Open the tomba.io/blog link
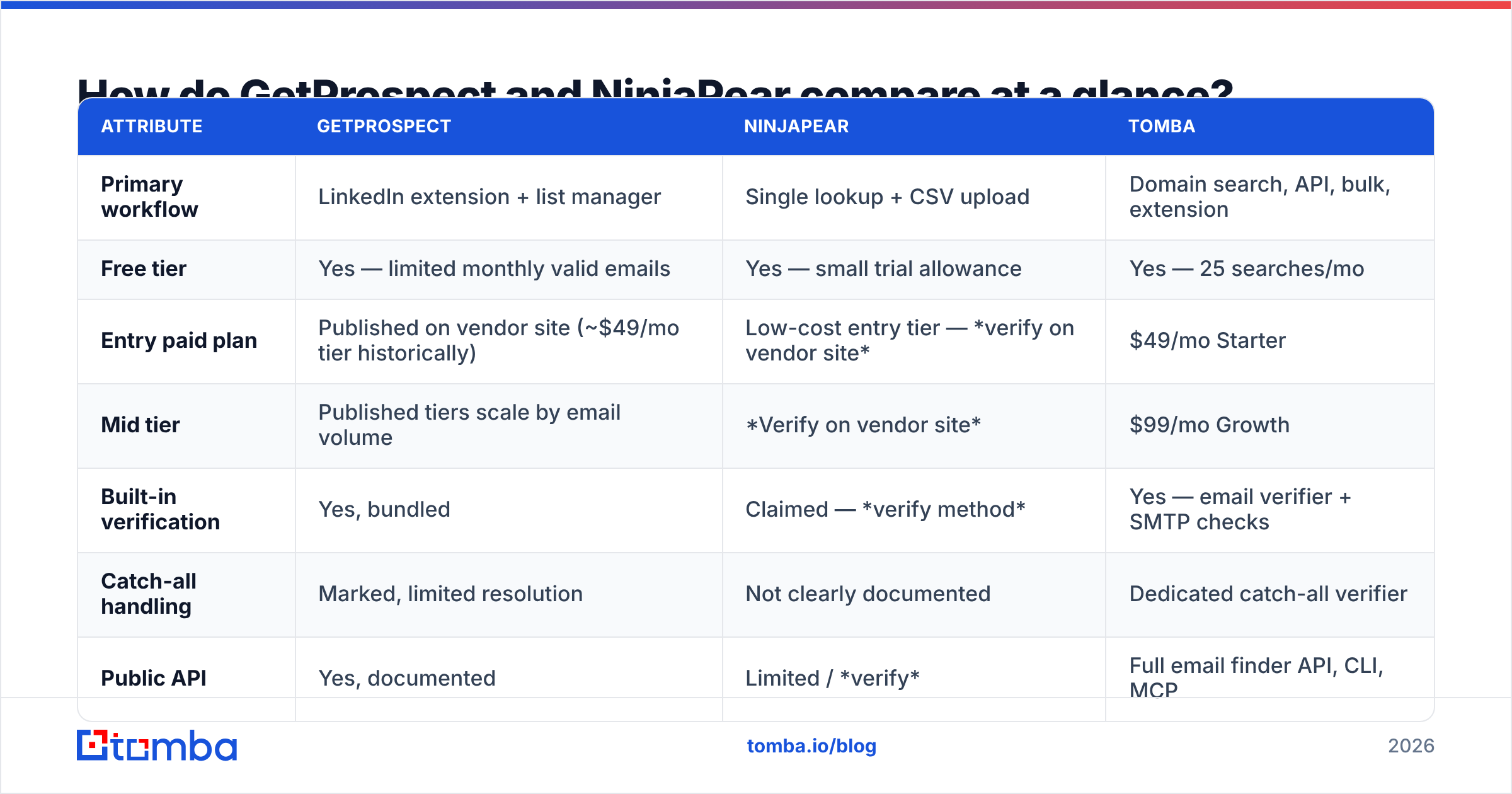 (x=811, y=746)
